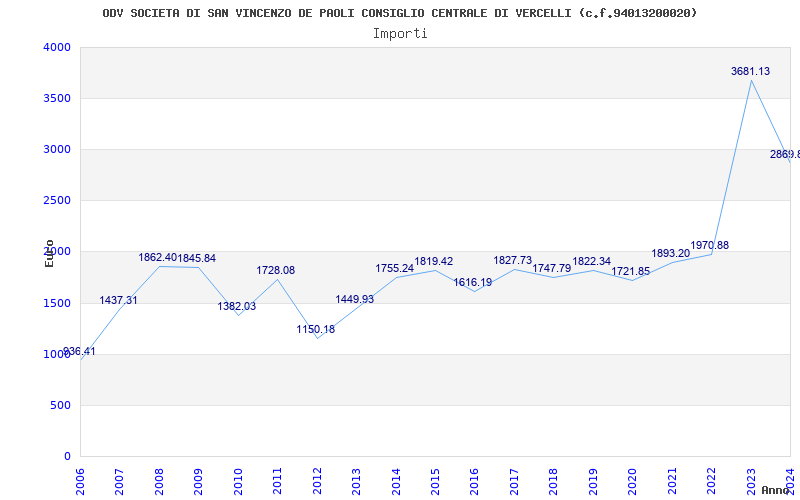Click the 2014 x-axis year label
800x500 pixels.
pyautogui.click(x=396, y=482)
